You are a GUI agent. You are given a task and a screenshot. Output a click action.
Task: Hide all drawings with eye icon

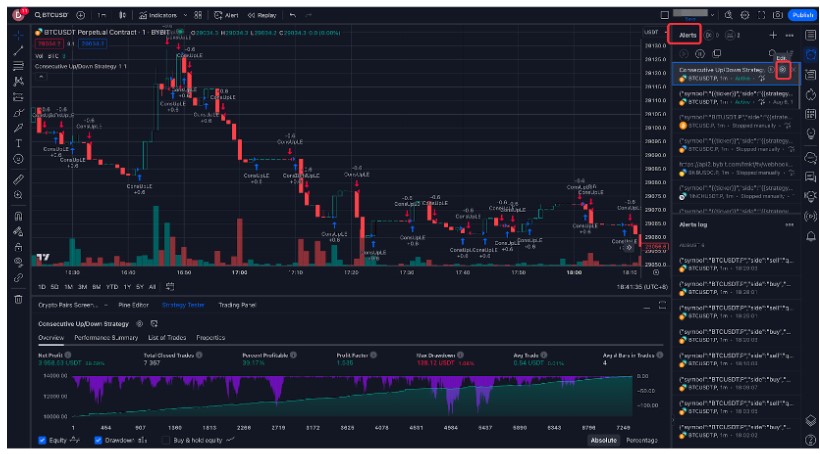18,262
